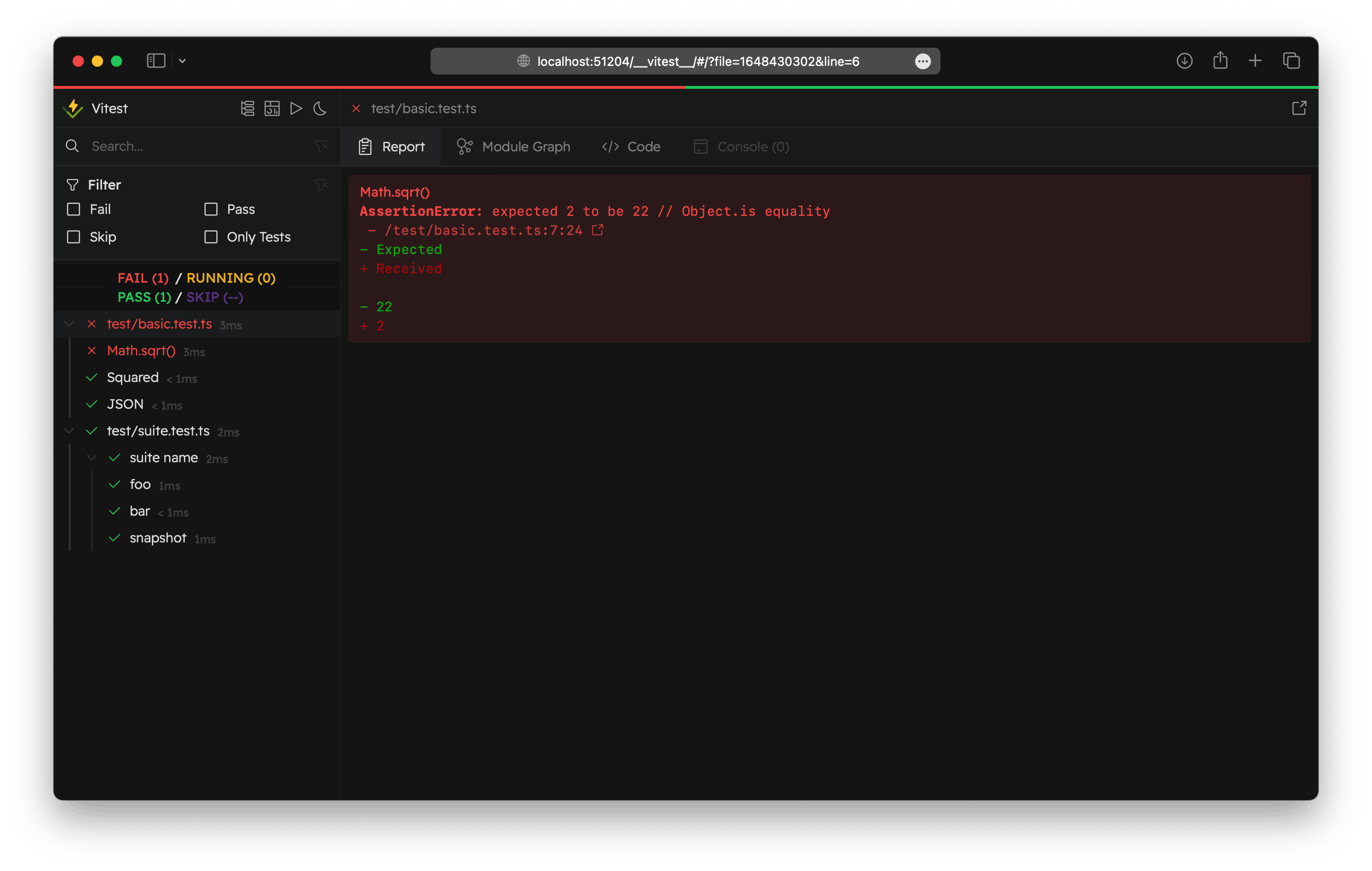Collapse the test/suite.test.ts tree item
This screenshot has width=1372, height=871.
pos(68,431)
